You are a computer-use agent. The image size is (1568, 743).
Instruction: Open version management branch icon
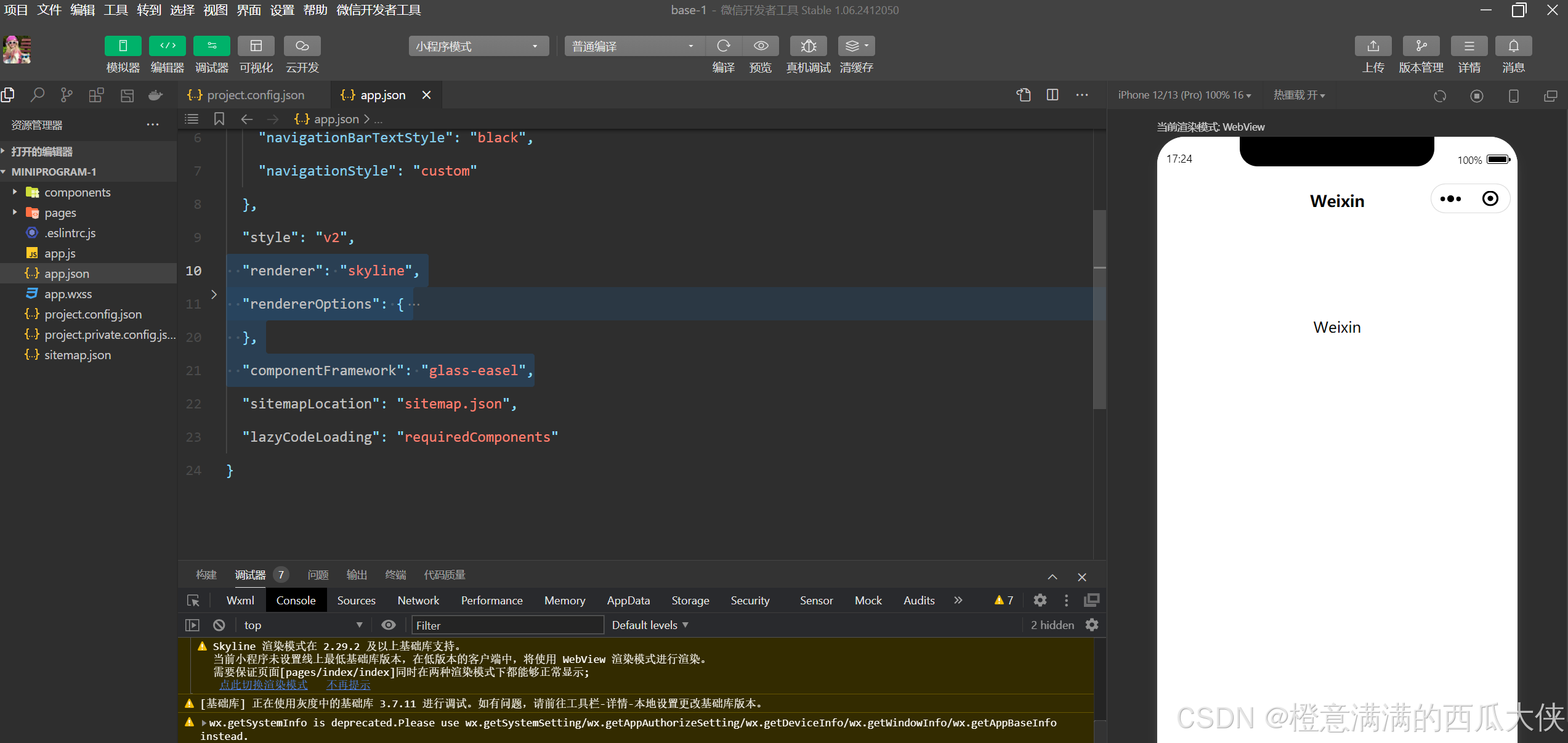coord(1421,46)
